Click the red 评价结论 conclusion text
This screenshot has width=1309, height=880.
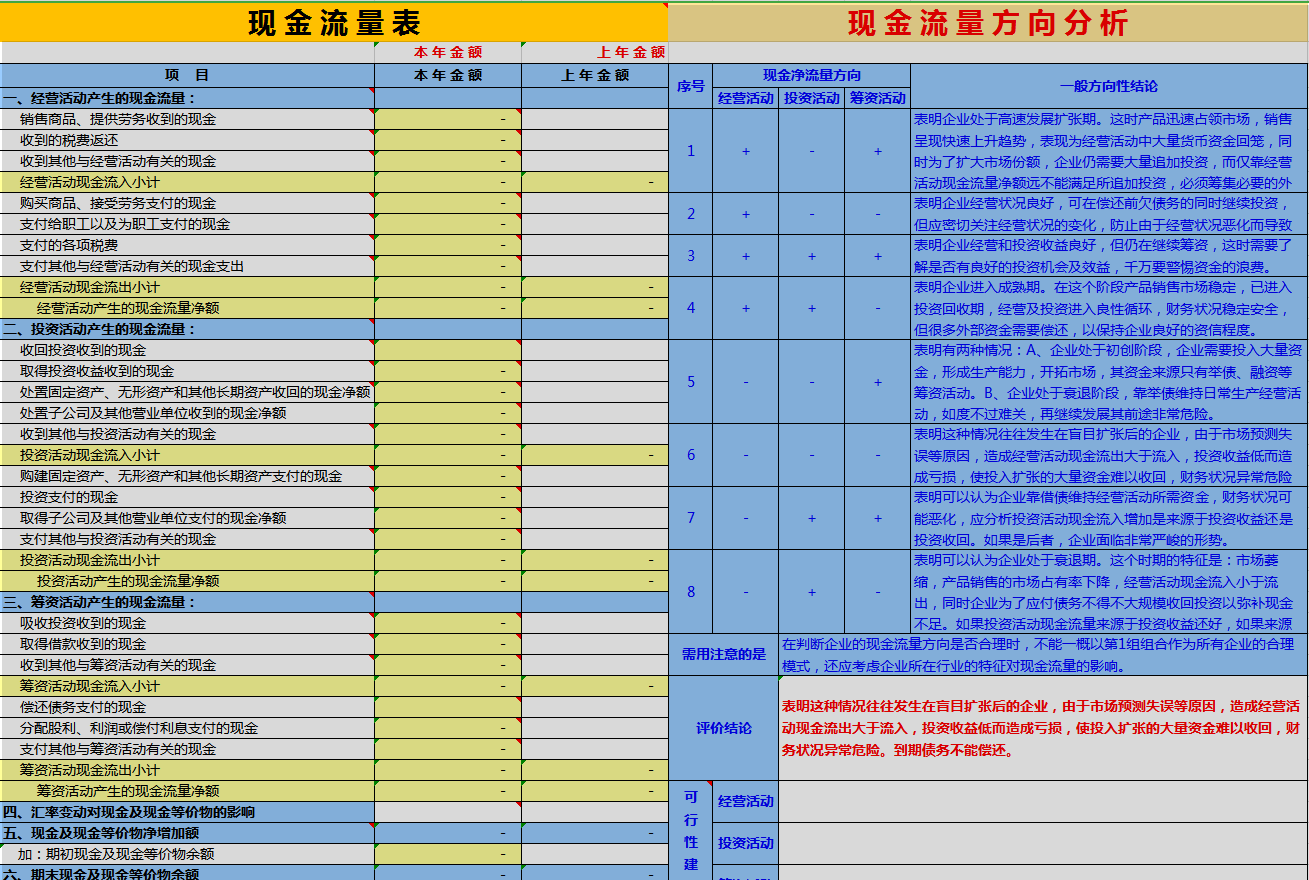(1043, 728)
